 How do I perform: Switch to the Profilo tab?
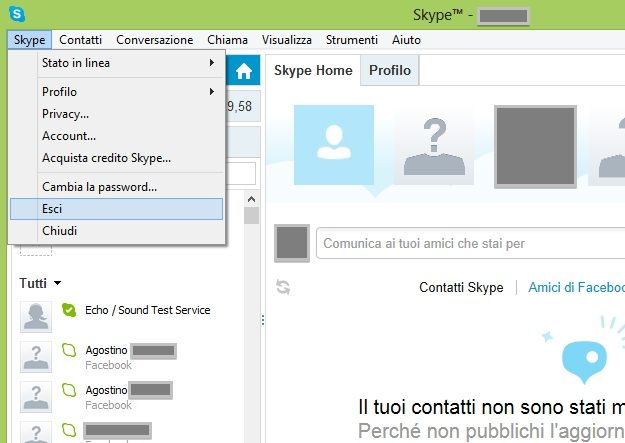[x=390, y=71]
